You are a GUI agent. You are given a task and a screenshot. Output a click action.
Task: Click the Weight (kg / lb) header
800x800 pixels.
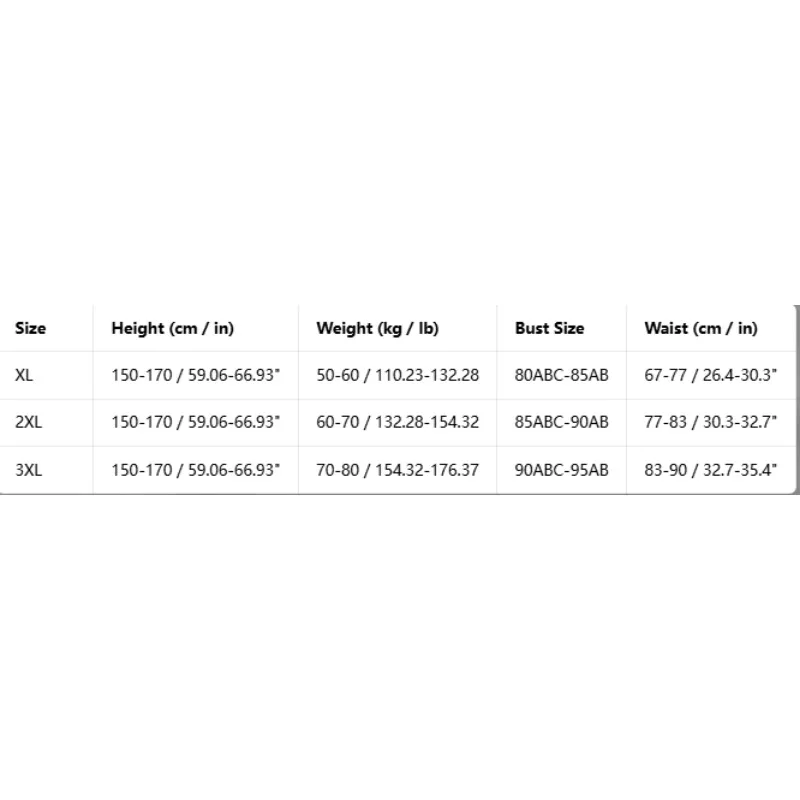tap(377, 328)
